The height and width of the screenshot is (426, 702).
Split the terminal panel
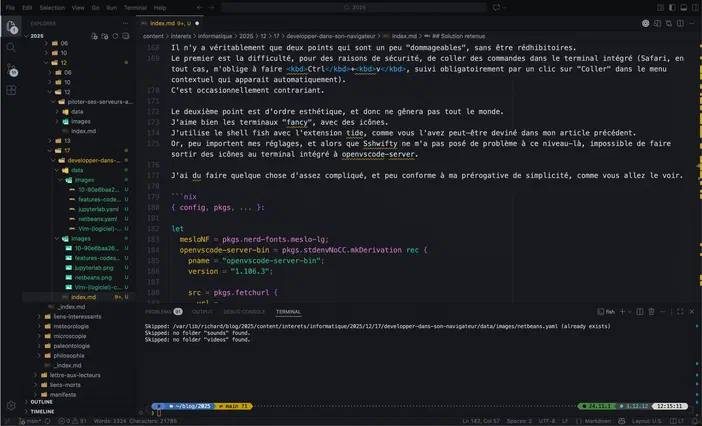point(640,311)
